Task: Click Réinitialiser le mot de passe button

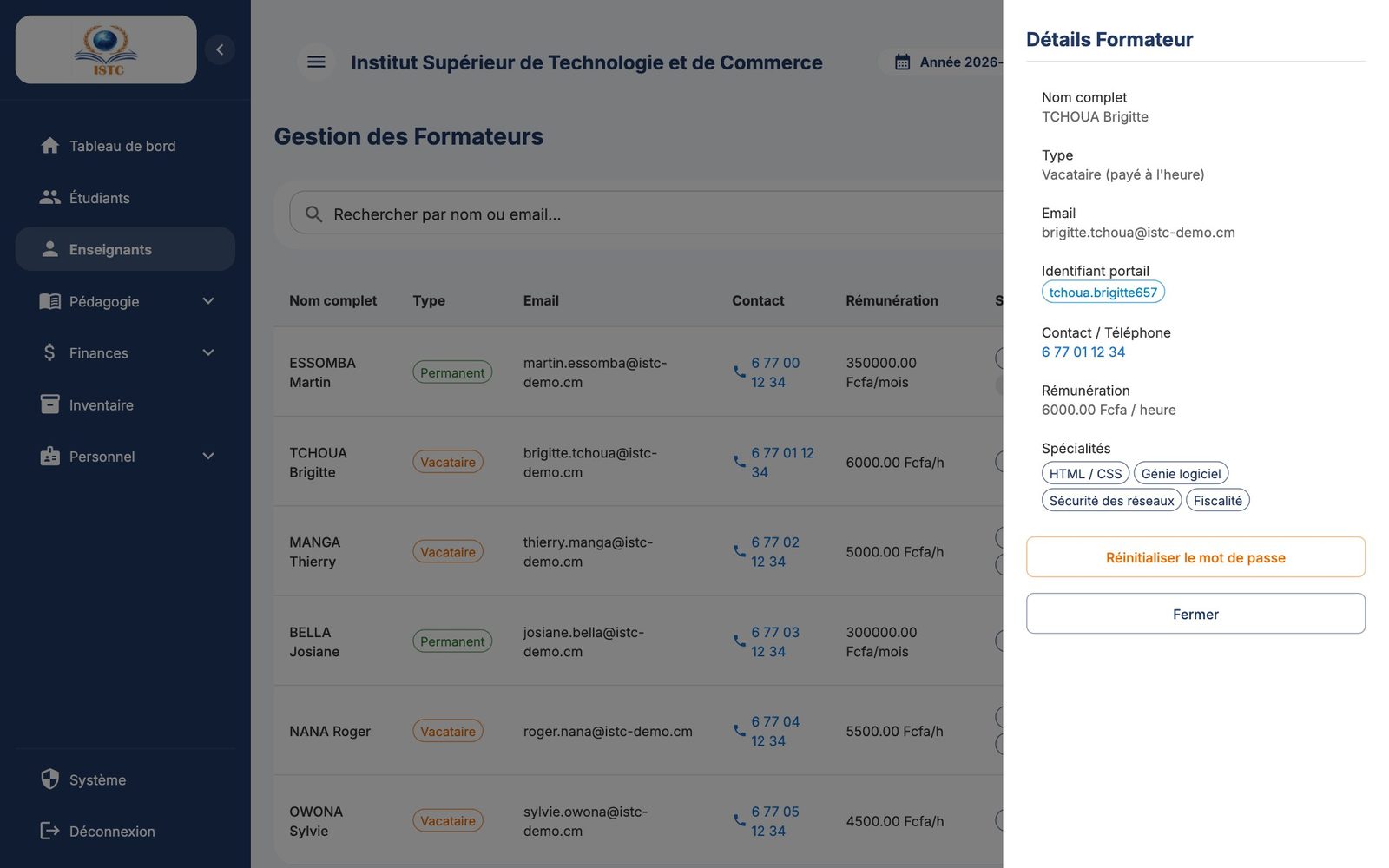Action: click(1195, 557)
